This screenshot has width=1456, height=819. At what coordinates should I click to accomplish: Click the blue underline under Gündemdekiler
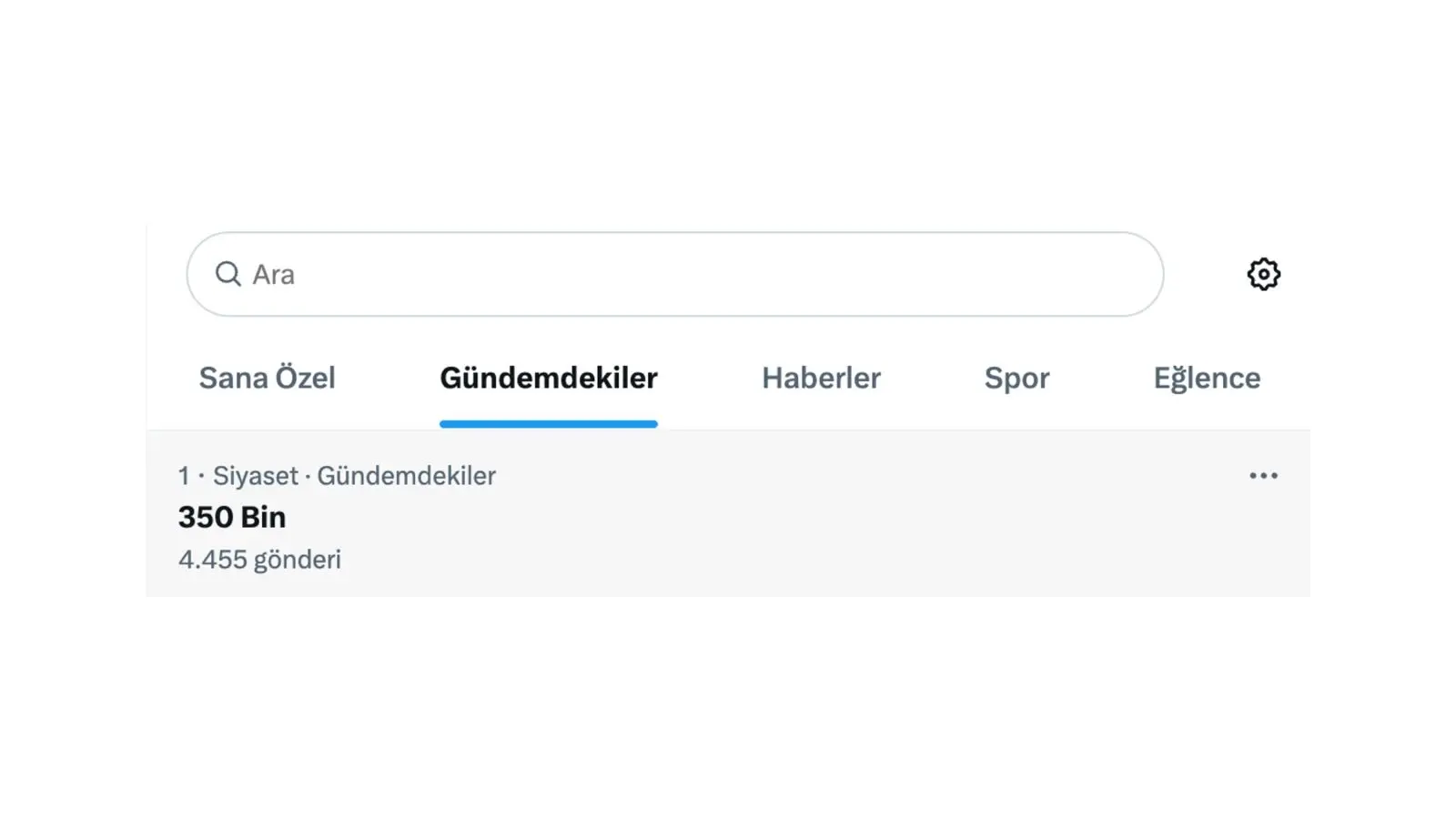548,424
